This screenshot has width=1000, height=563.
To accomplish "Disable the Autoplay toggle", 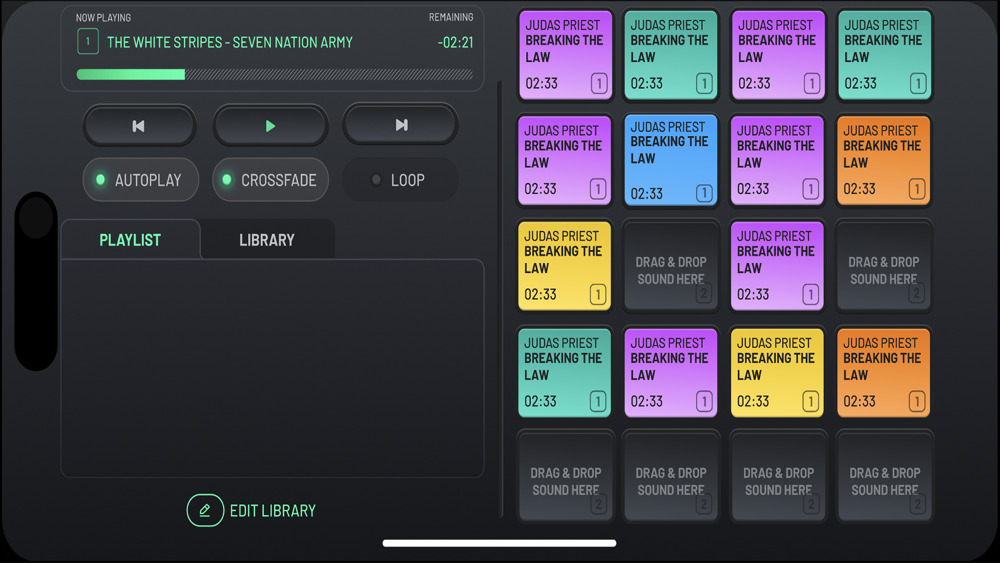I will pyautogui.click(x=140, y=180).
